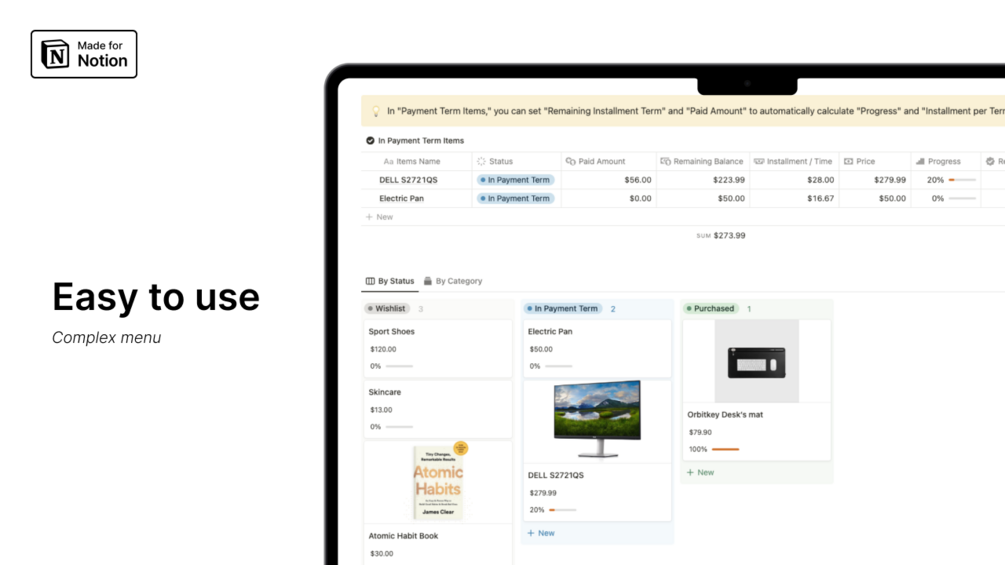Open the Sport Shoes card
The image size is (1005, 565).
(x=438, y=348)
